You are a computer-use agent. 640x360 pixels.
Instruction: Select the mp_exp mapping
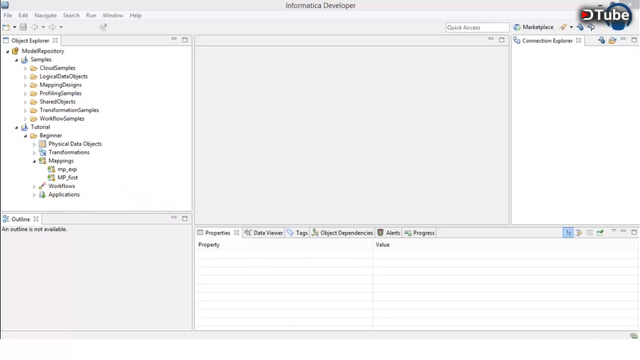point(67,169)
